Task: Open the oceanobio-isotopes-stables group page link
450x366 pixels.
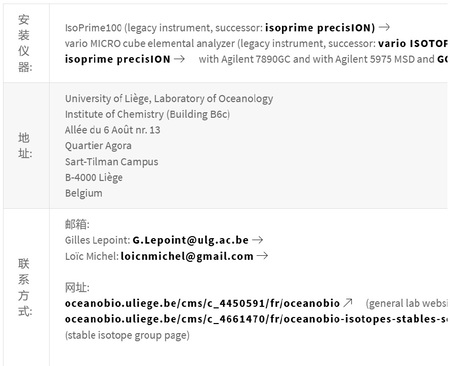Action: tap(256, 319)
